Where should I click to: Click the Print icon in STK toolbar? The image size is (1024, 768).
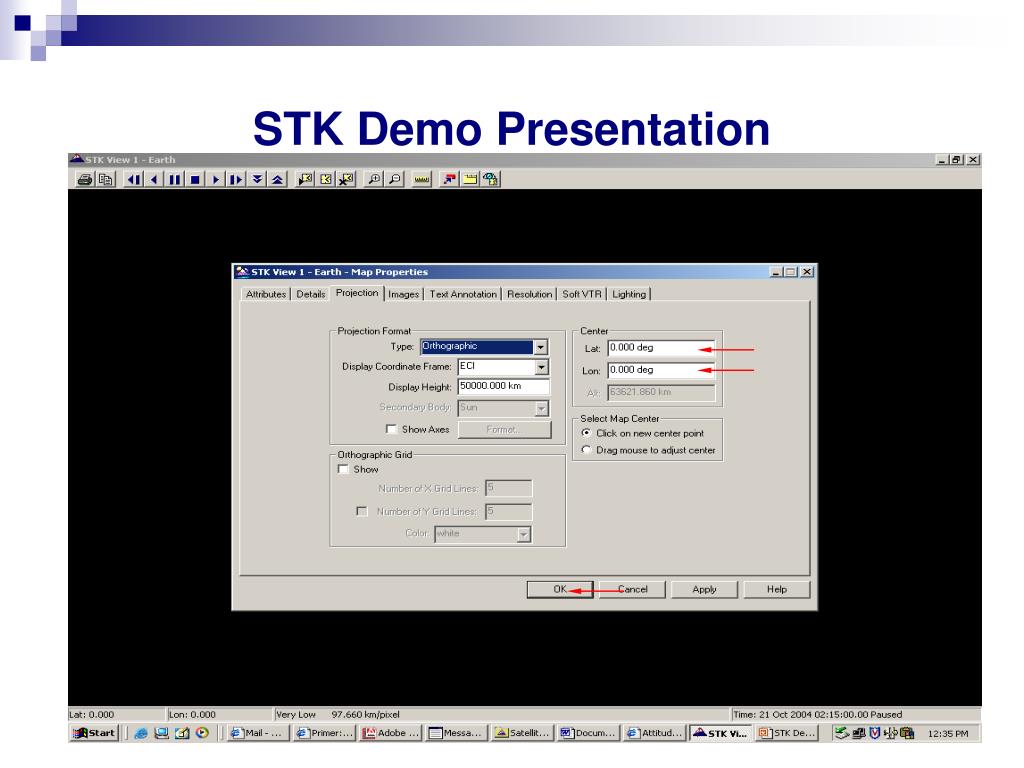tap(85, 179)
